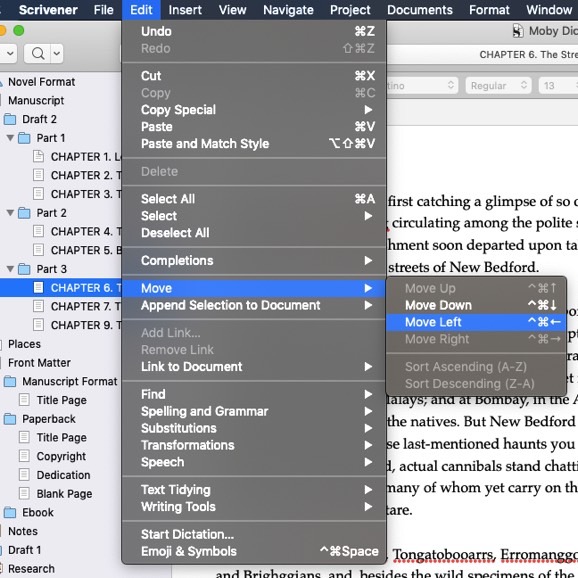Click the Paperback folder icon
The width and height of the screenshot is (578, 578).
(x=10, y=419)
